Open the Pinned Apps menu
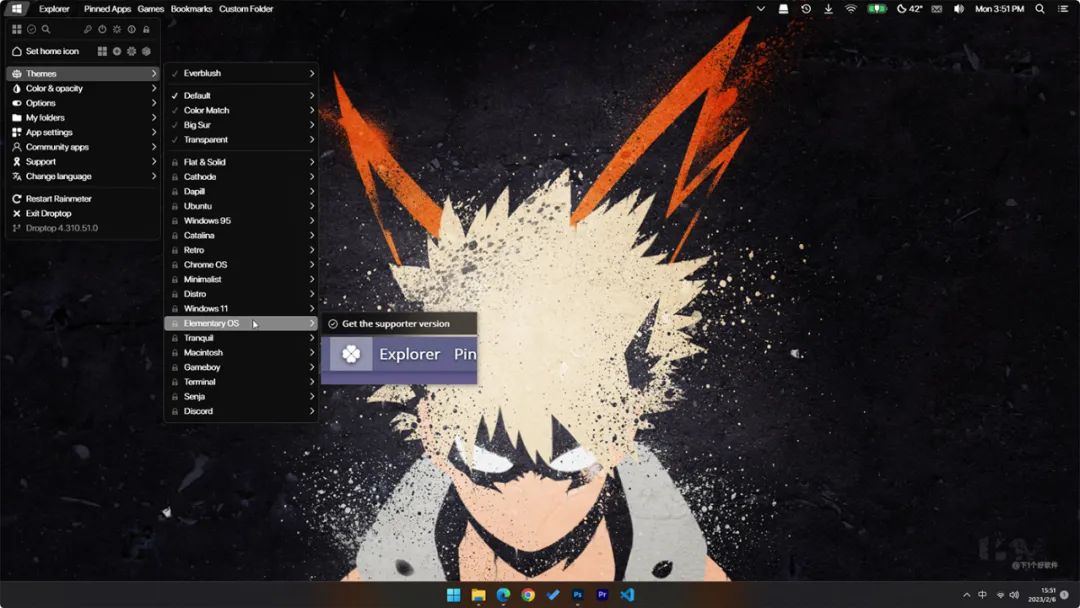Image resolution: width=1080 pixels, height=608 pixels. (107, 9)
